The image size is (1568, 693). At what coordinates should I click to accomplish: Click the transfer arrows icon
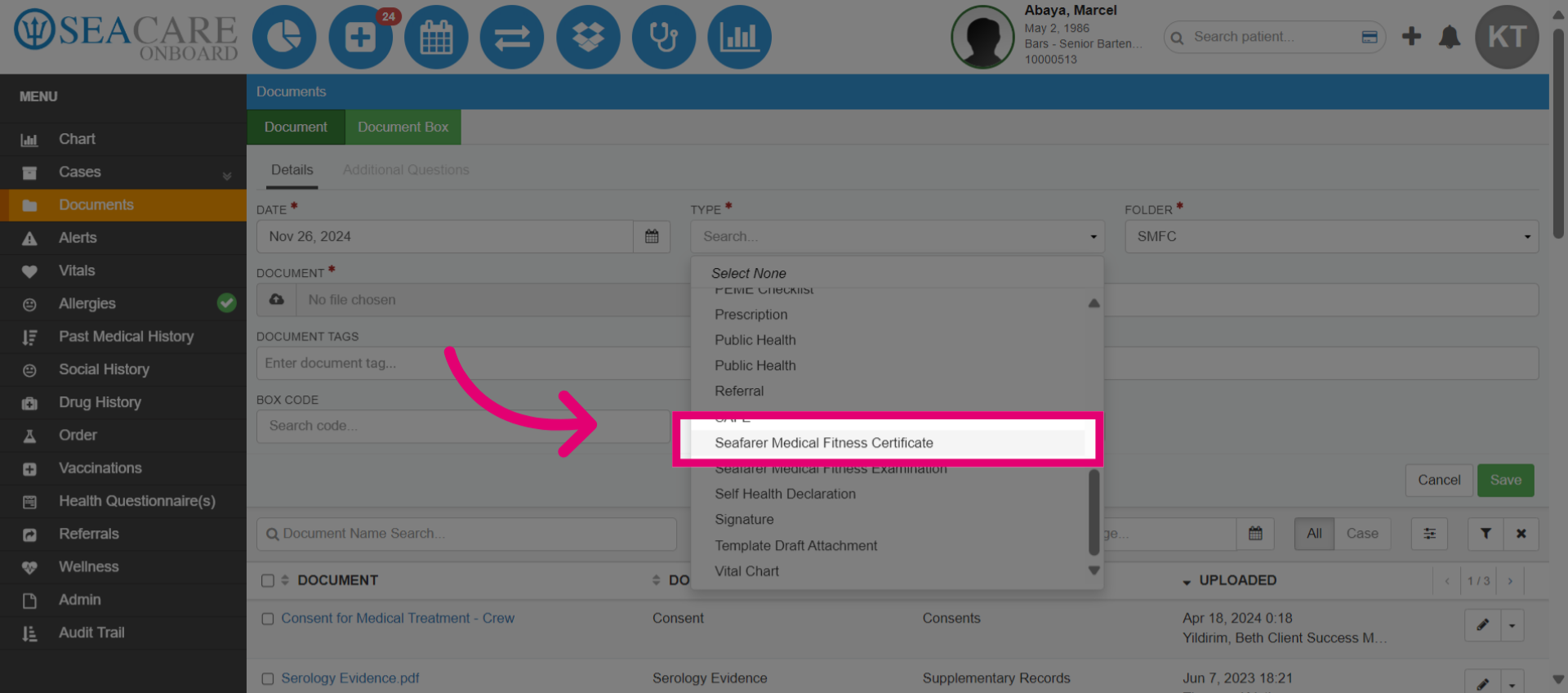coord(512,37)
